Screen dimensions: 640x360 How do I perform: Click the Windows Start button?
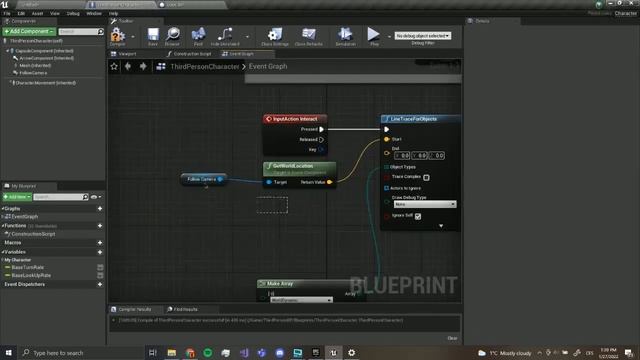coord(9,353)
